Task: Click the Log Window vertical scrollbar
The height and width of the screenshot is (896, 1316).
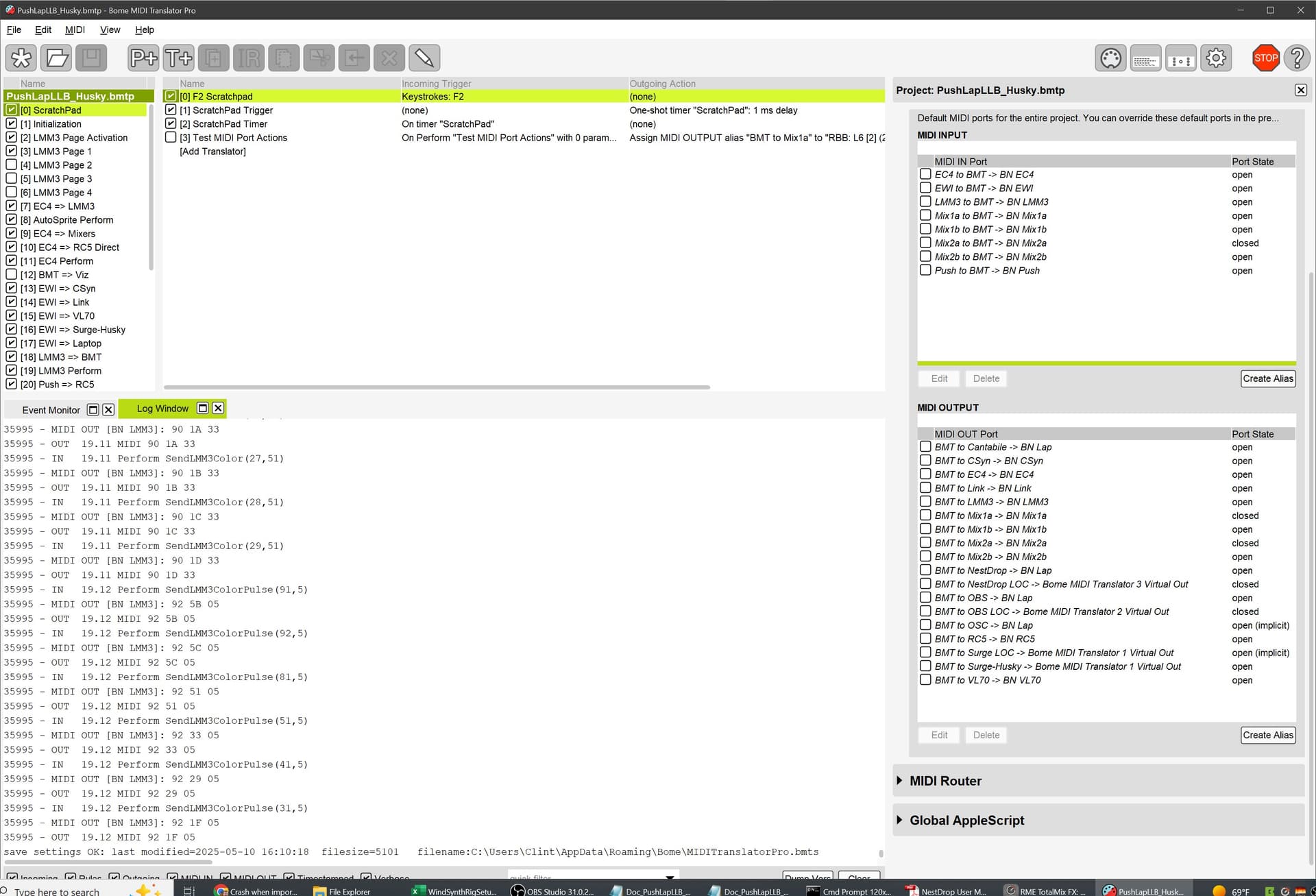Action: pyautogui.click(x=881, y=853)
